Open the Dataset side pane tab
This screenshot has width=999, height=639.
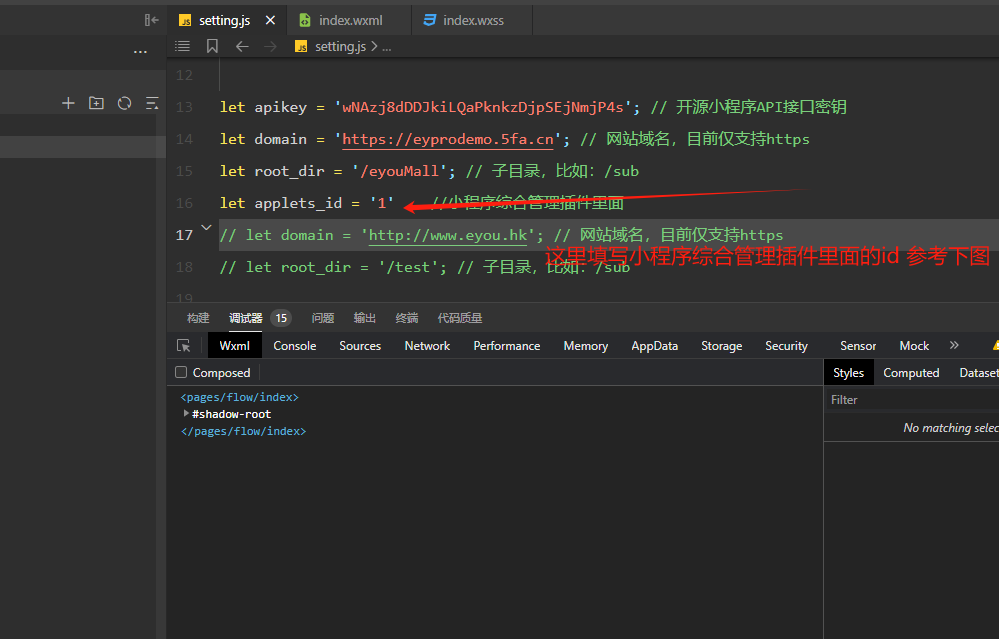[979, 373]
